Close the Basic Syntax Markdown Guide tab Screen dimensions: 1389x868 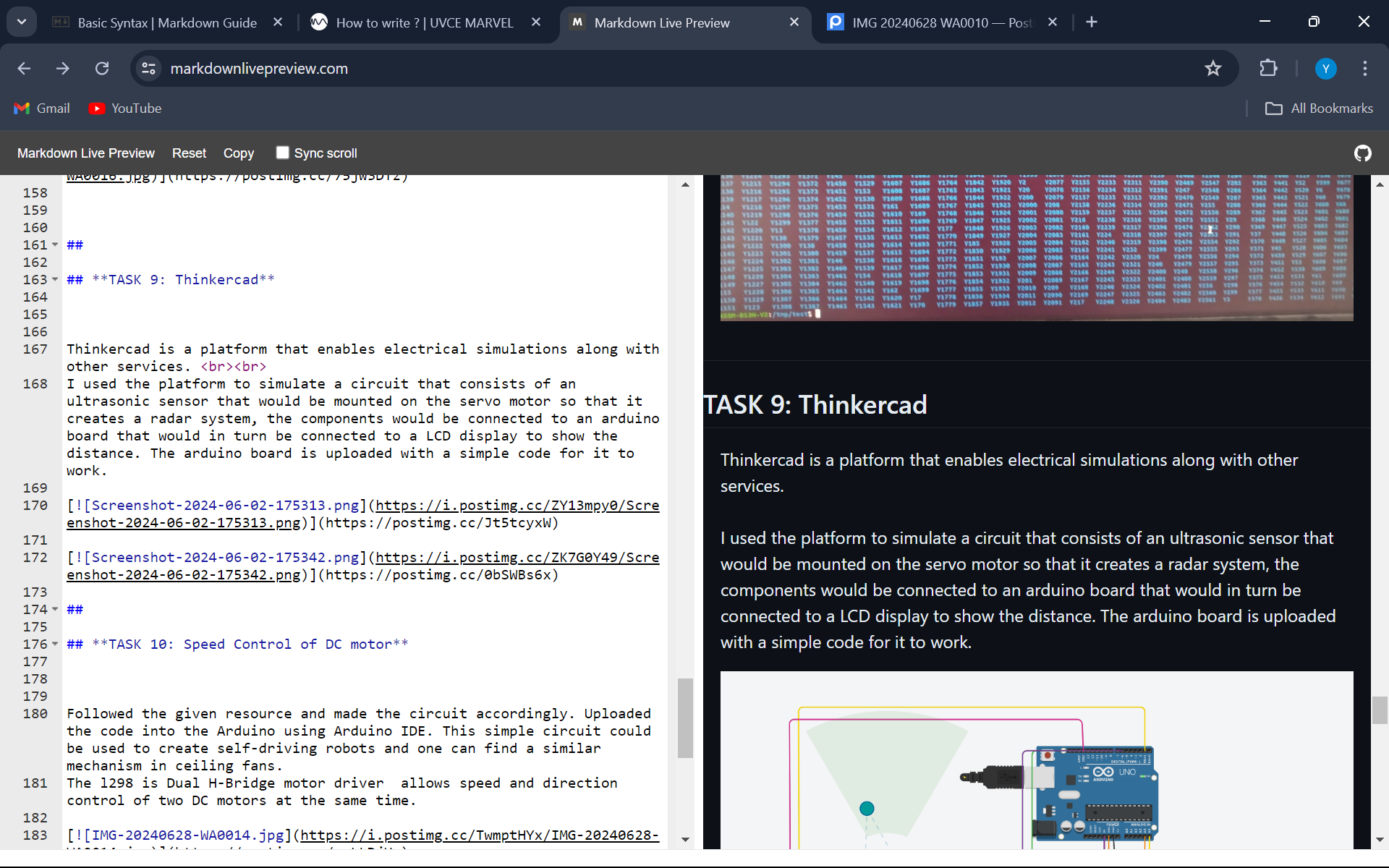(x=278, y=22)
